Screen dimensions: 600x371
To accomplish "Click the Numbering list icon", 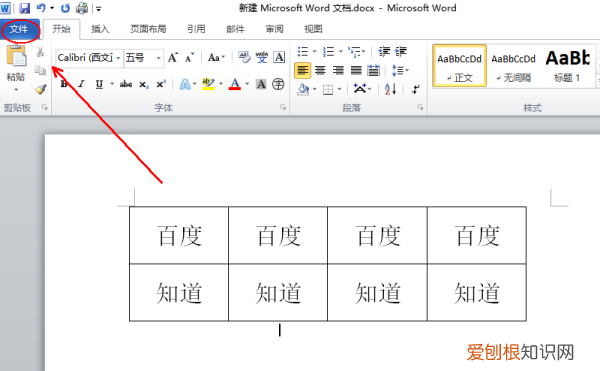I will tap(328, 51).
